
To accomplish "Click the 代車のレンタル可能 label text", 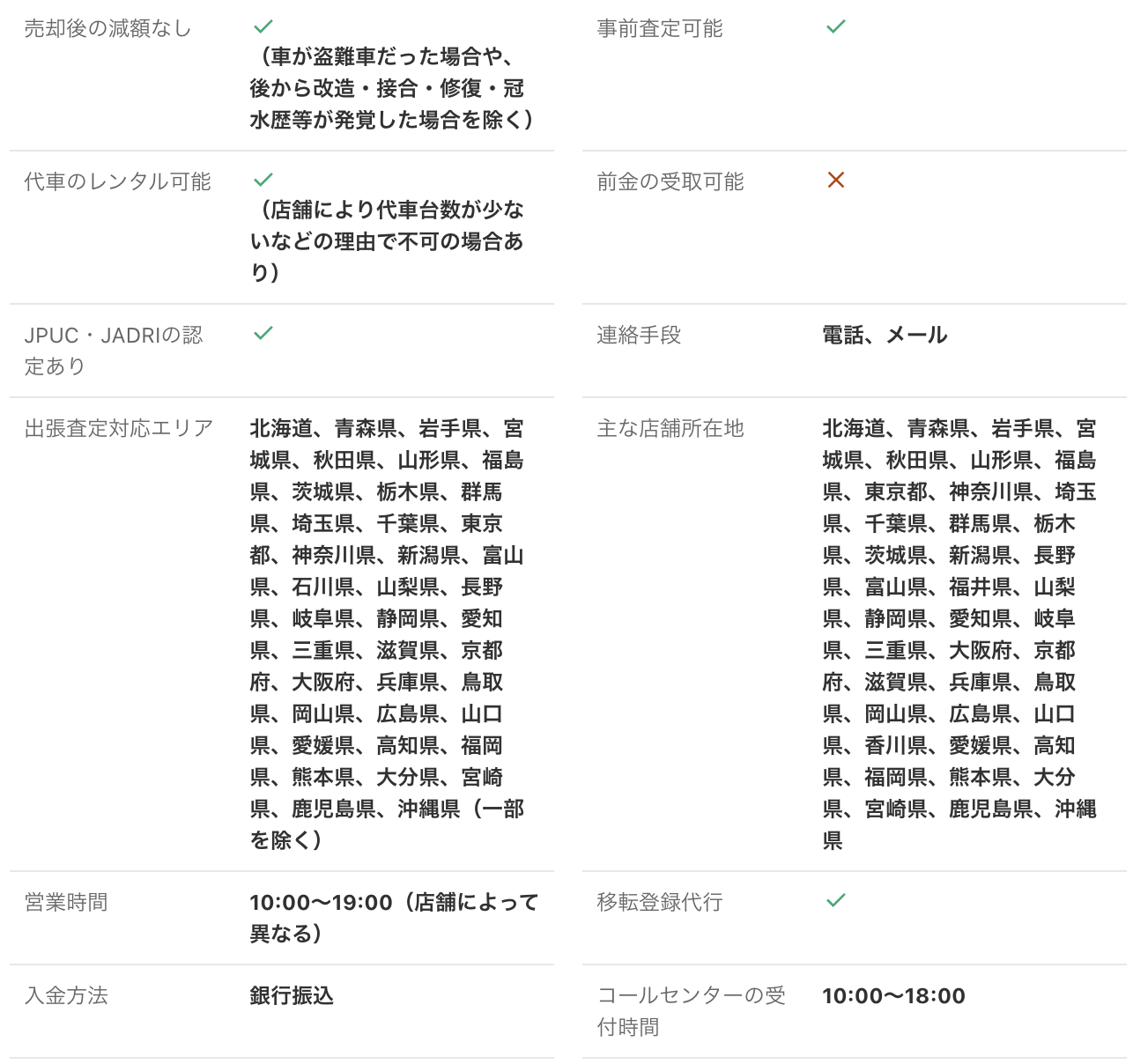I will [117, 181].
